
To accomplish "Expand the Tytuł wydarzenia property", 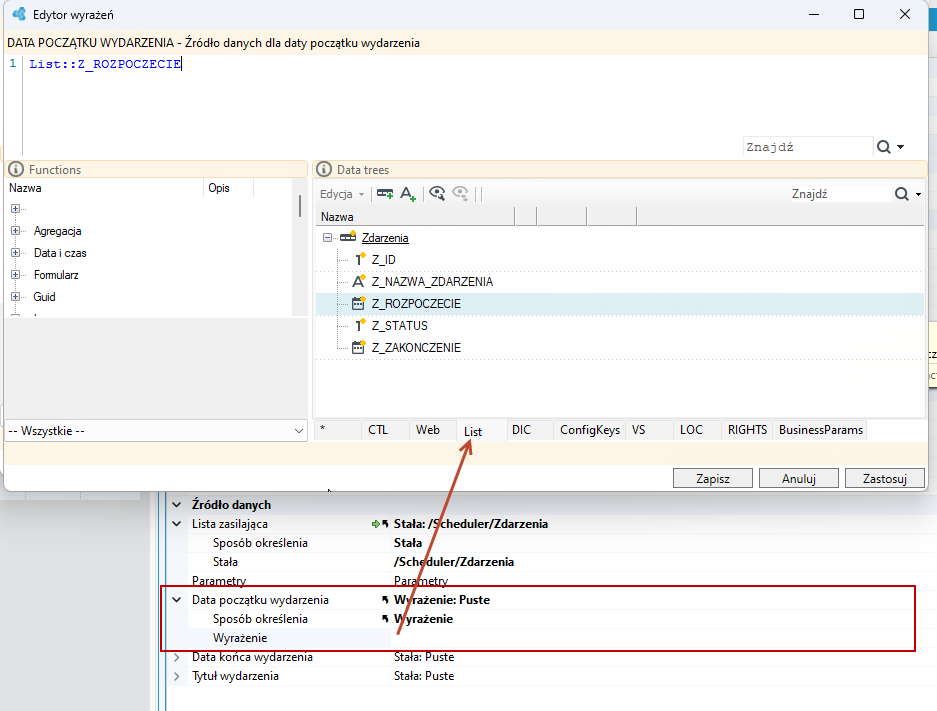I will pos(177,676).
